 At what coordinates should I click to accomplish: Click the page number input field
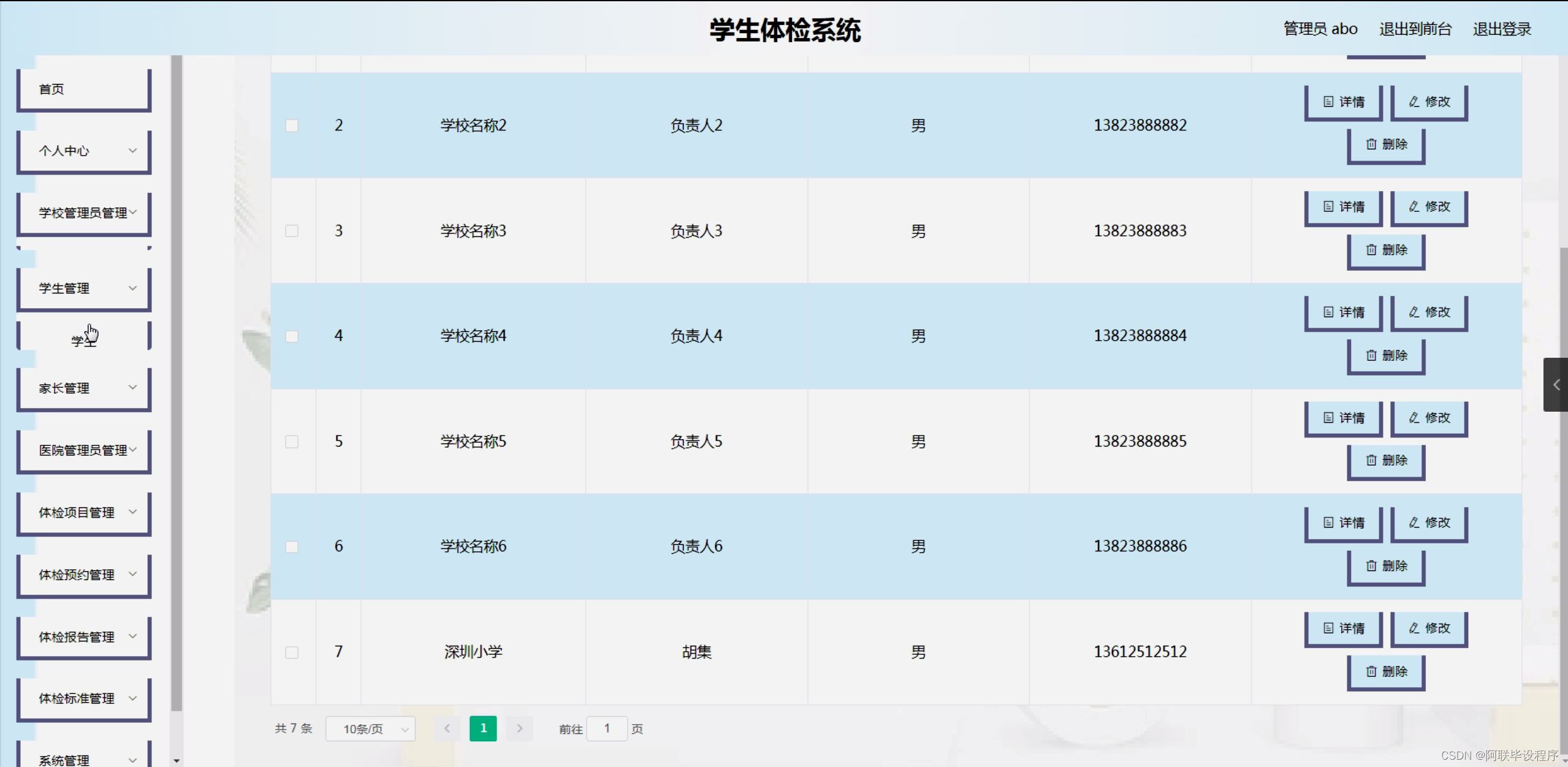(x=607, y=728)
